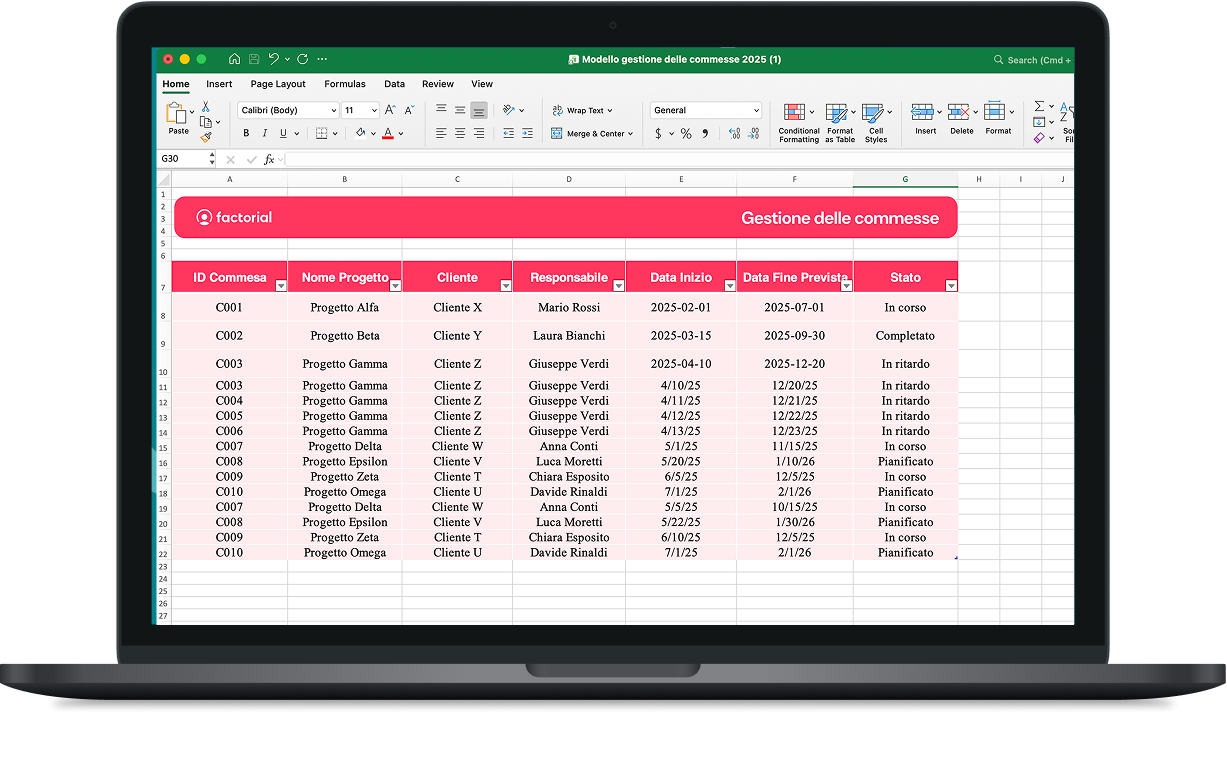Toggle Wrap Text option

[x=582, y=110]
